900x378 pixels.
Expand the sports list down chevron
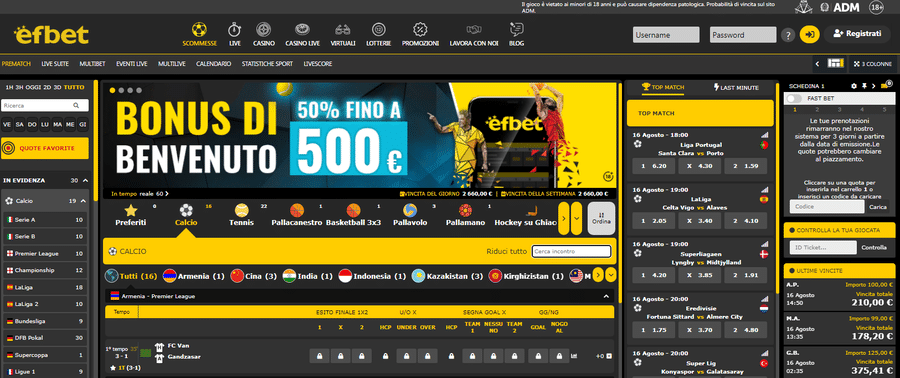[576, 218]
